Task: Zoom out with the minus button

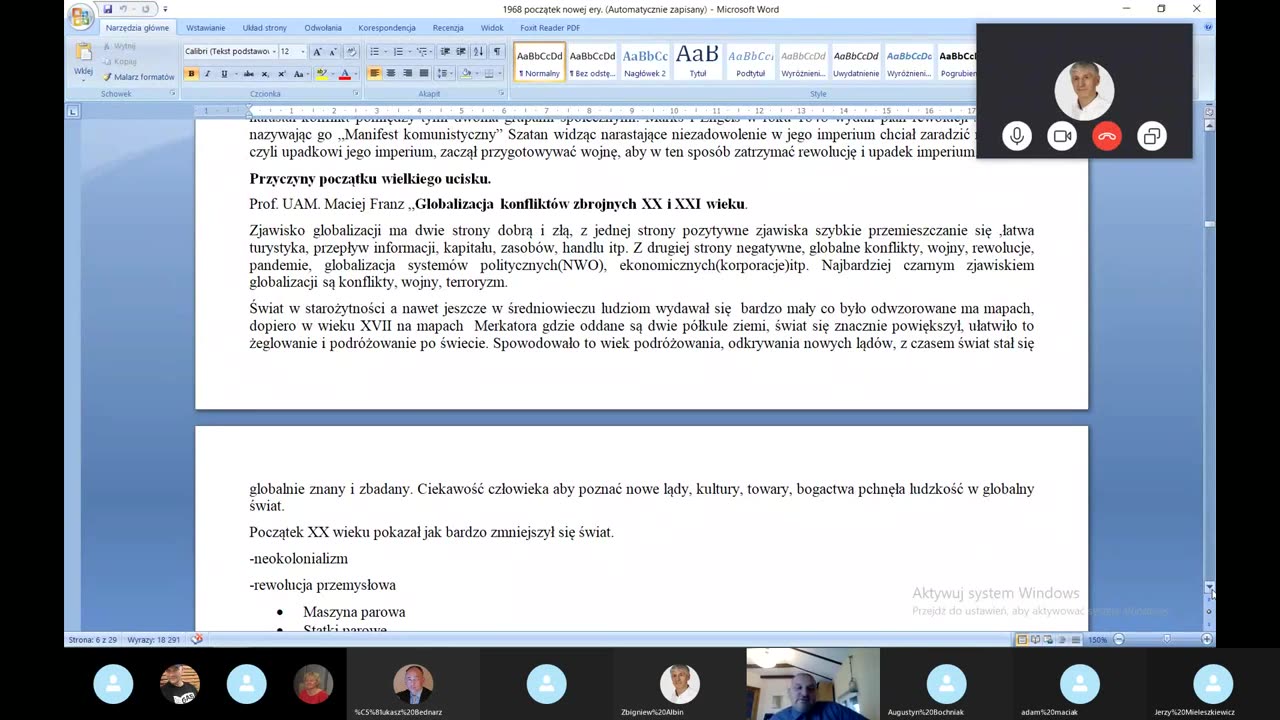Action: (1119, 639)
